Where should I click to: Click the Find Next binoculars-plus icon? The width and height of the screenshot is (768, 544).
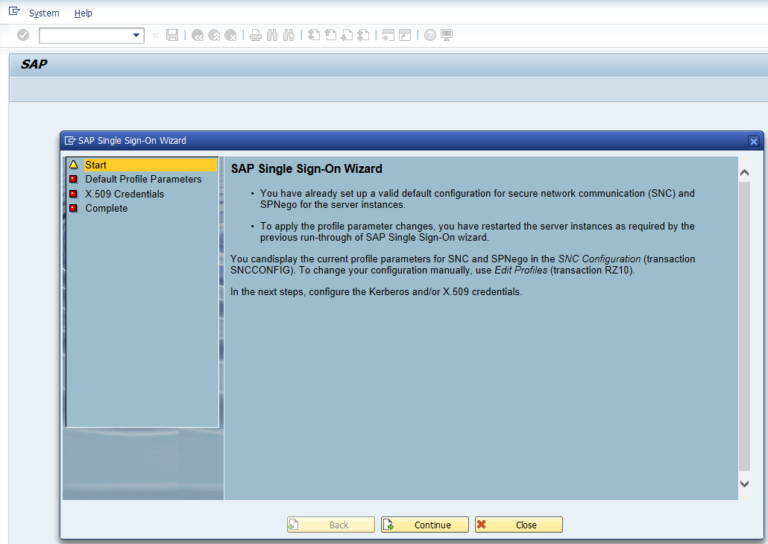288,35
